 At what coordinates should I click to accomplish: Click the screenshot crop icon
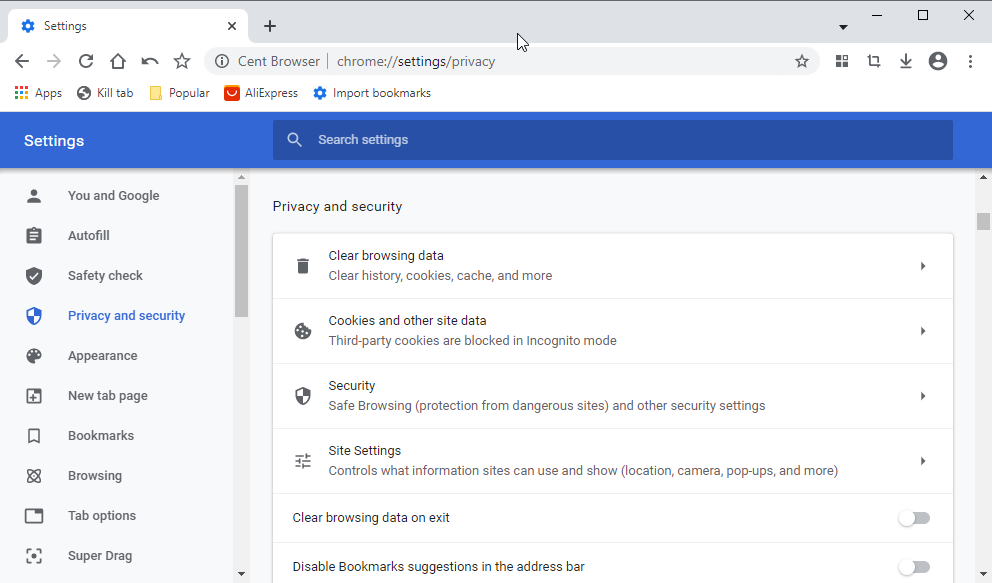point(874,61)
